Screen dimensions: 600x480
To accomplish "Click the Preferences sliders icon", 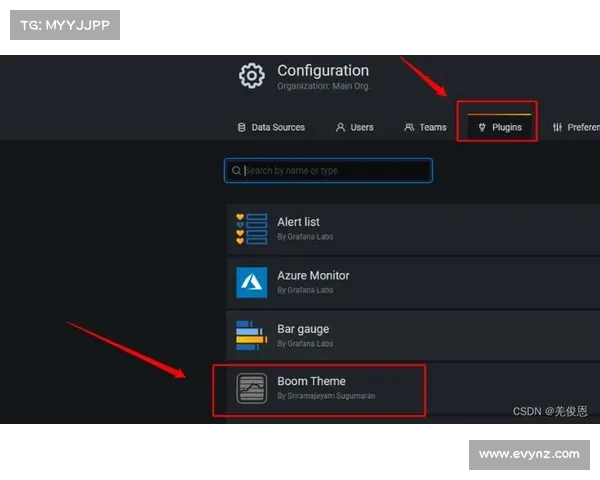I will point(557,127).
